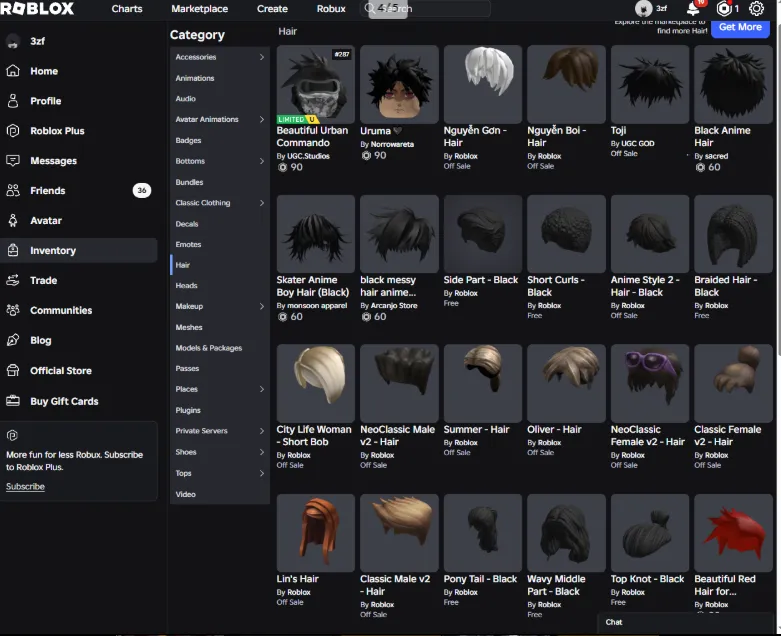Click the 3zf user avatar in sidebar
This screenshot has height=636, width=781.
pyautogui.click(x=13, y=41)
